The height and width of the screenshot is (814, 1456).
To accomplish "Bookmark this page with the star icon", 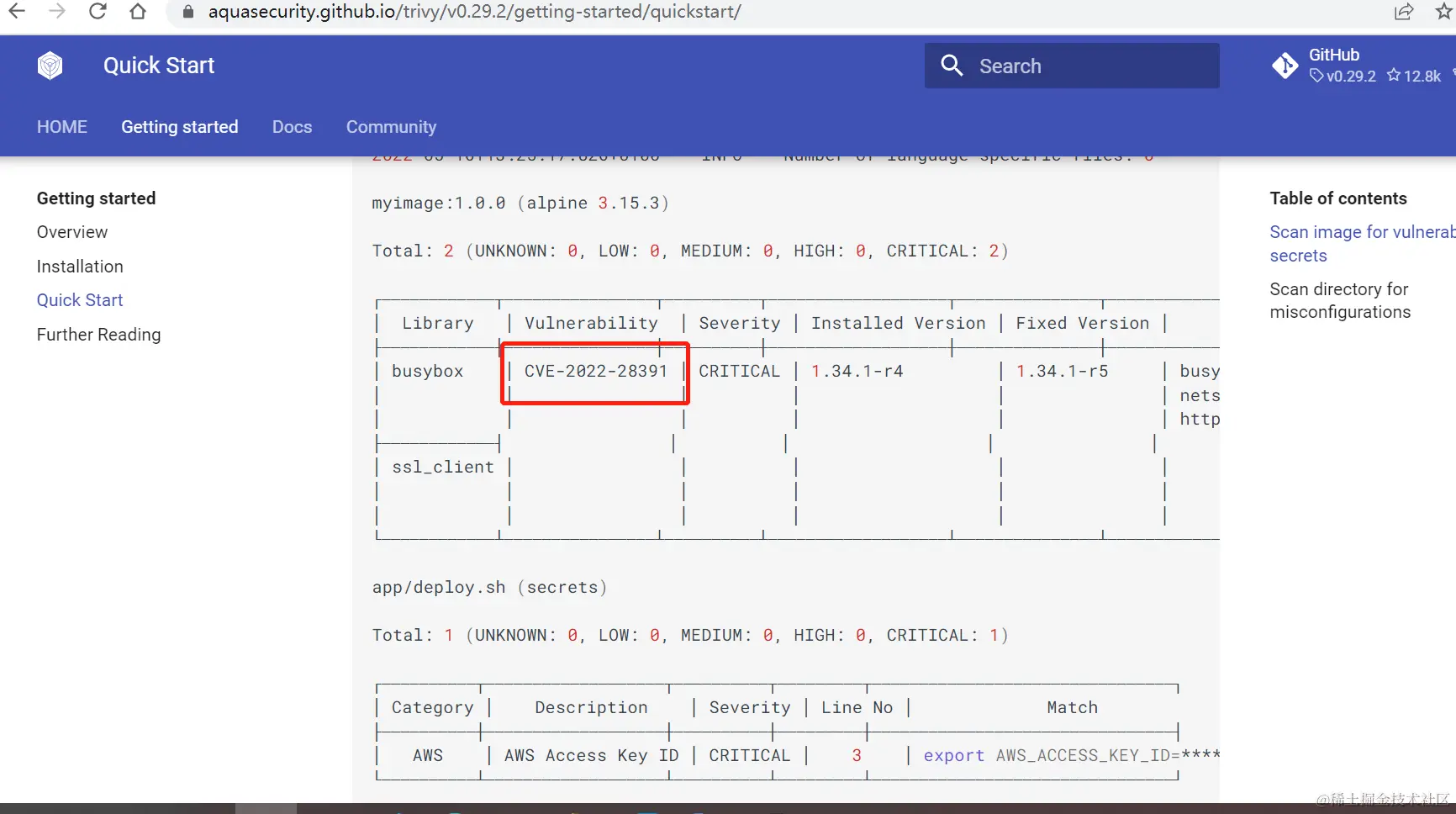I will pos(1444,12).
